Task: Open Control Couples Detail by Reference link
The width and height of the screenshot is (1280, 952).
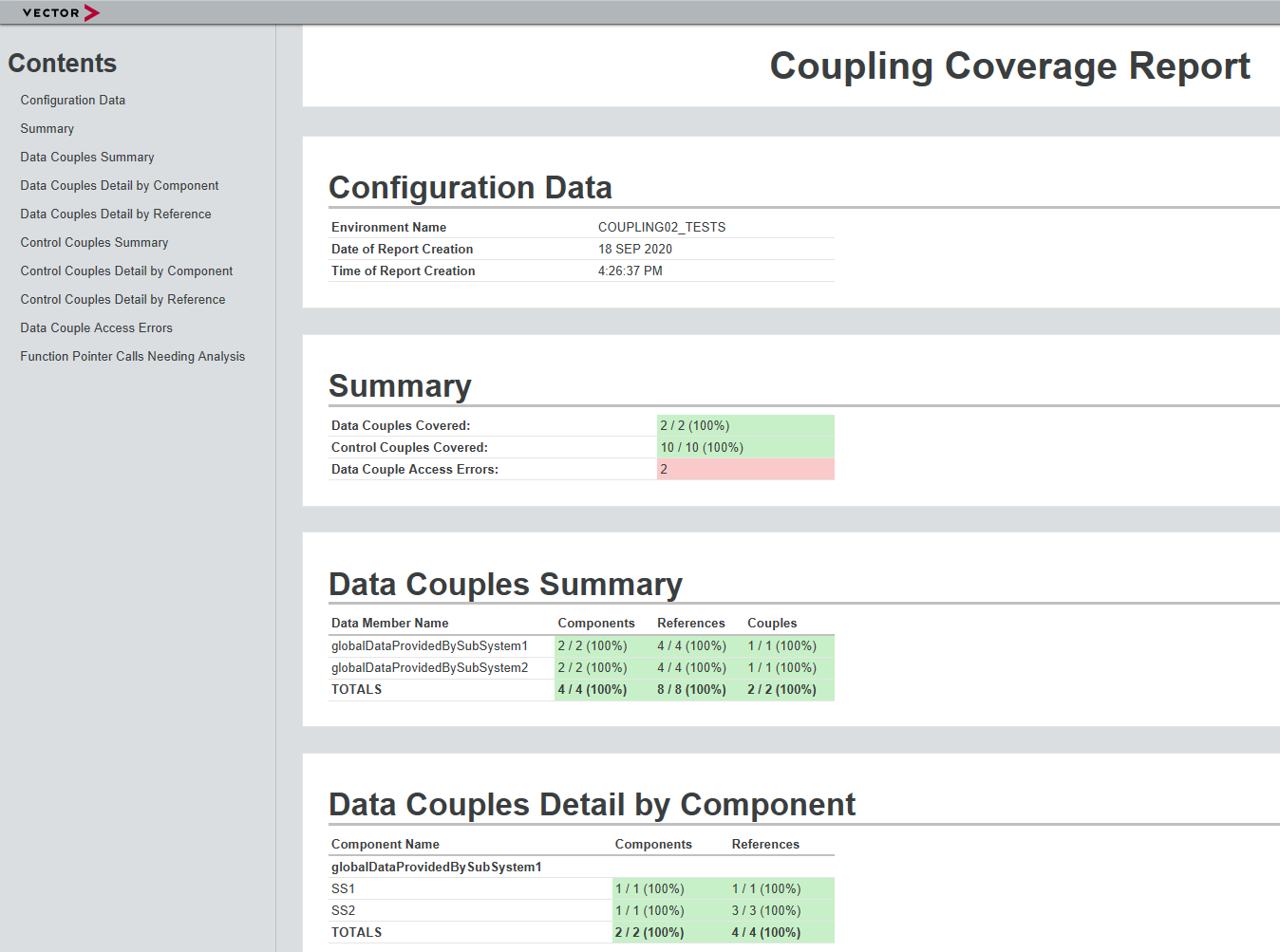Action: coord(123,299)
